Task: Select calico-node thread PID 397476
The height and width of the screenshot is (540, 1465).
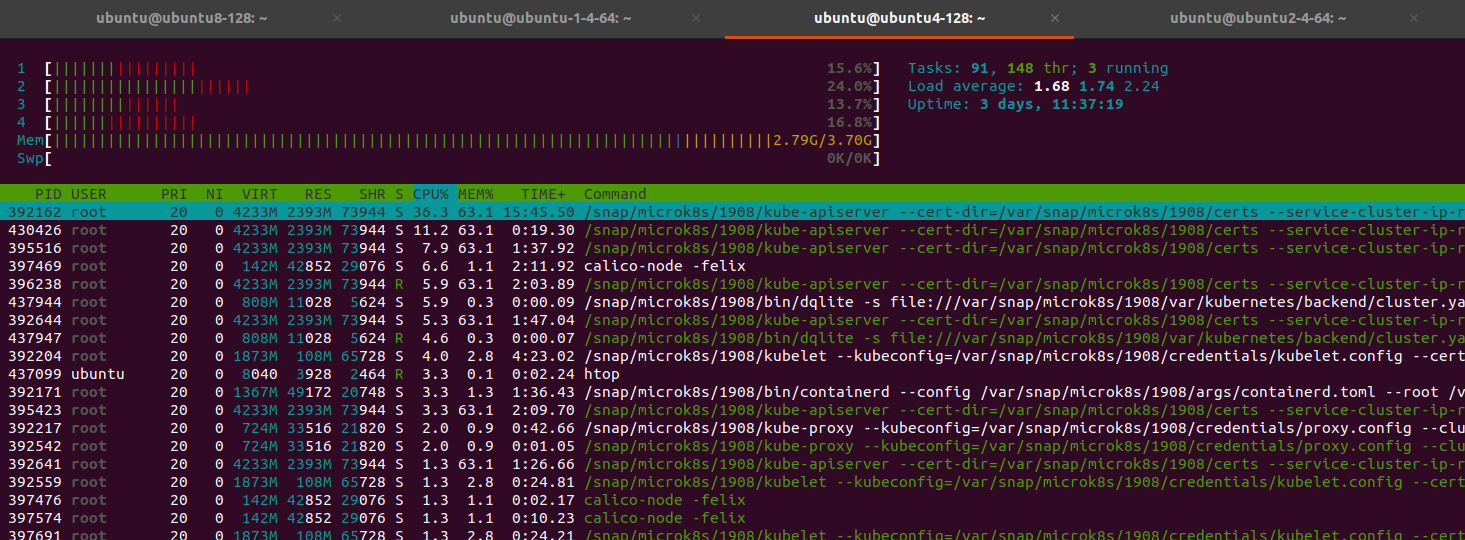Action: click(732, 500)
